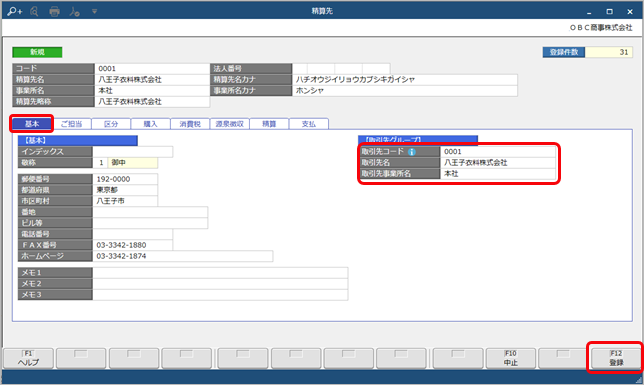The width and height of the screenshot is (644, 385).
Task: Click the printer icon in title bar
Action: 54,12
